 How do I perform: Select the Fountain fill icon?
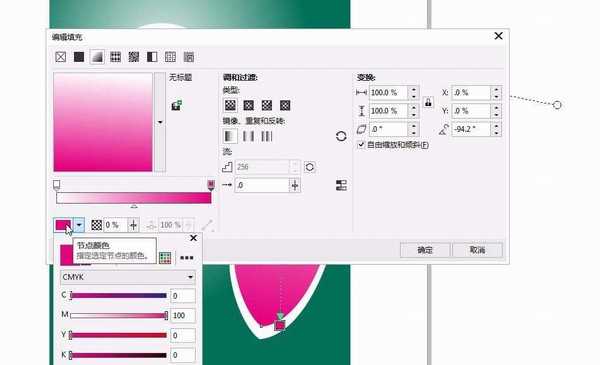(97, 57)
